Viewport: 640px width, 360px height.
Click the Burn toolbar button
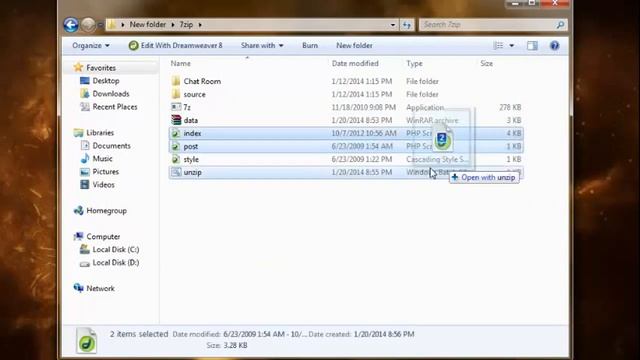click(310, 45)
